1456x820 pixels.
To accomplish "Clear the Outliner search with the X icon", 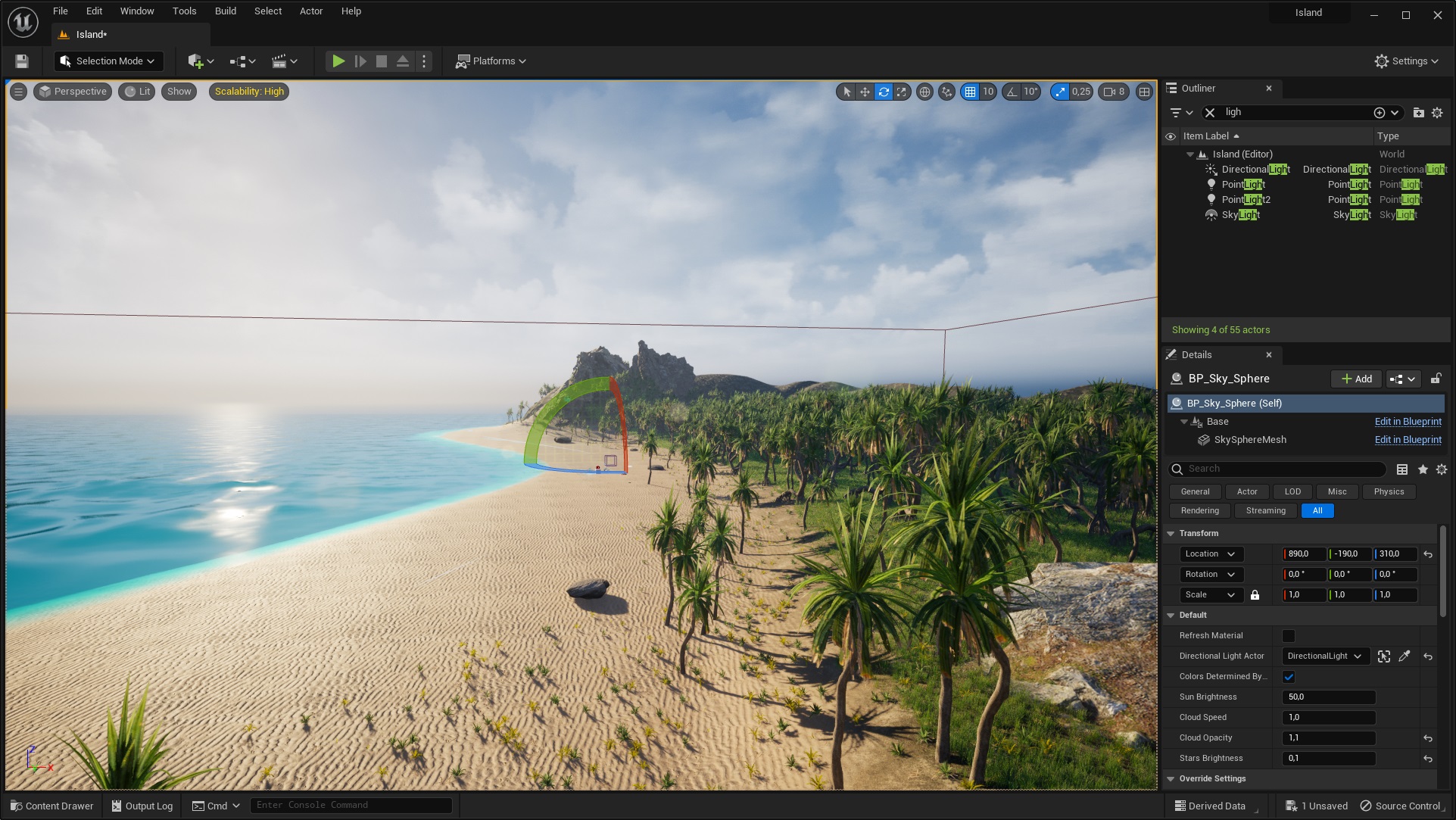I will pos(1210,112).
